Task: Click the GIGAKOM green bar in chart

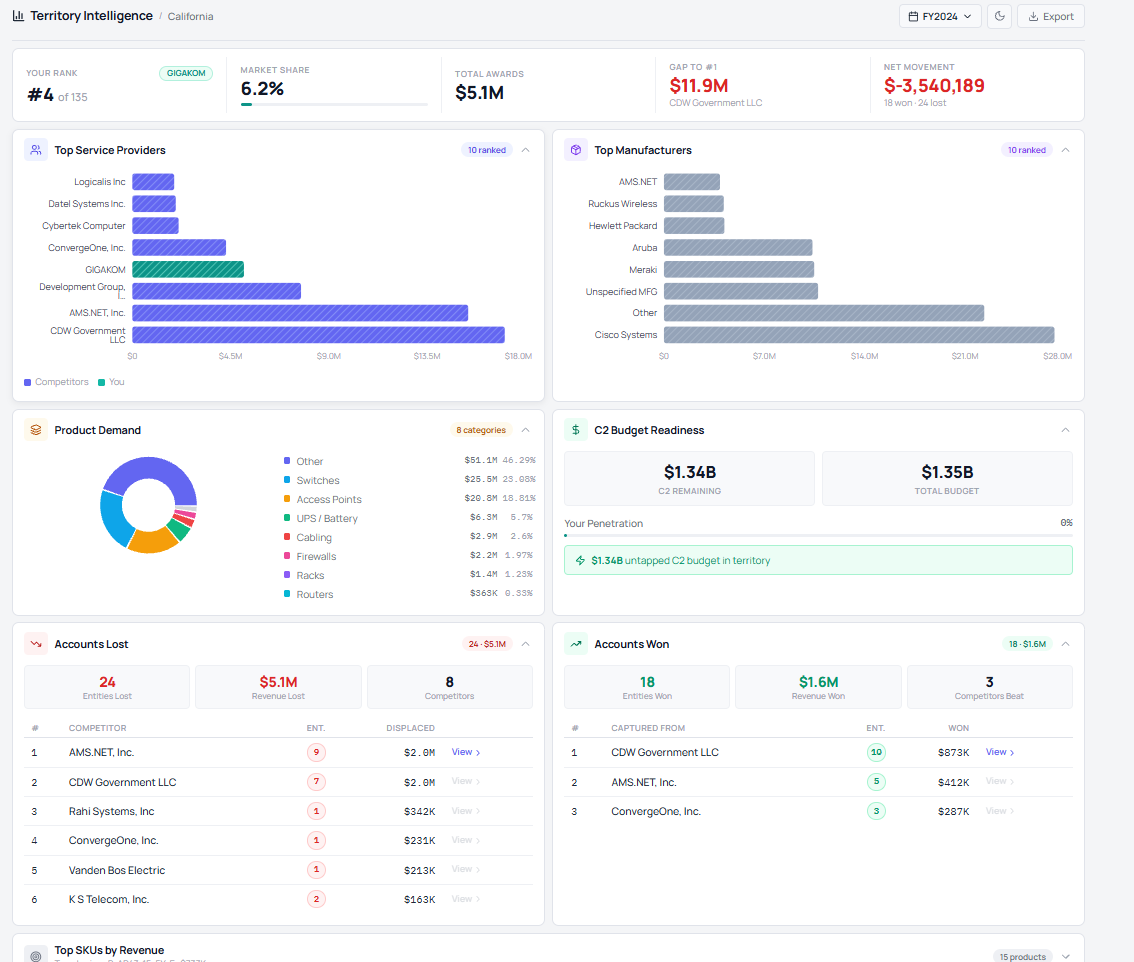Action: [188, 269]
